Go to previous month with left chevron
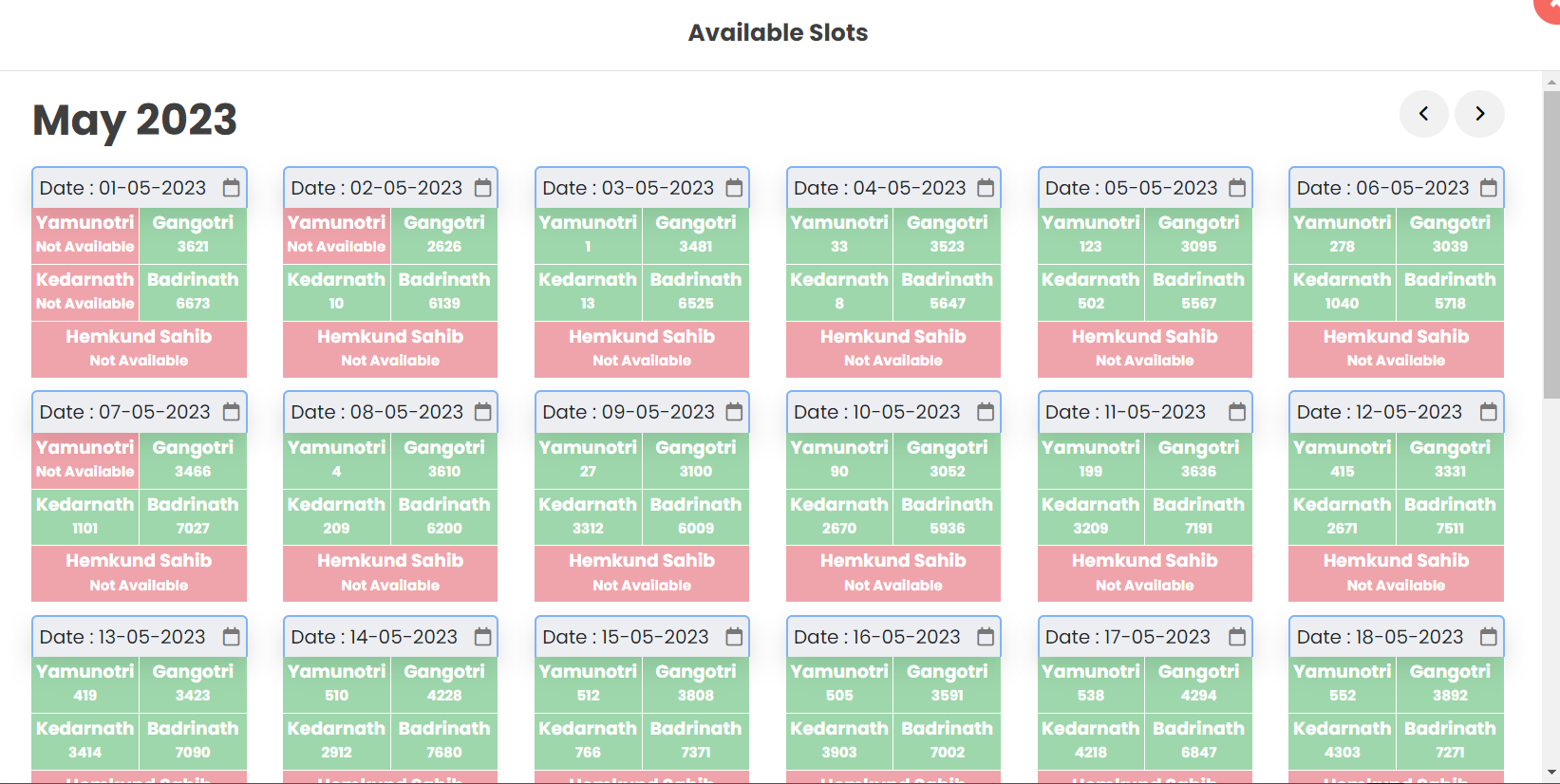 (x=1423, y=114)
